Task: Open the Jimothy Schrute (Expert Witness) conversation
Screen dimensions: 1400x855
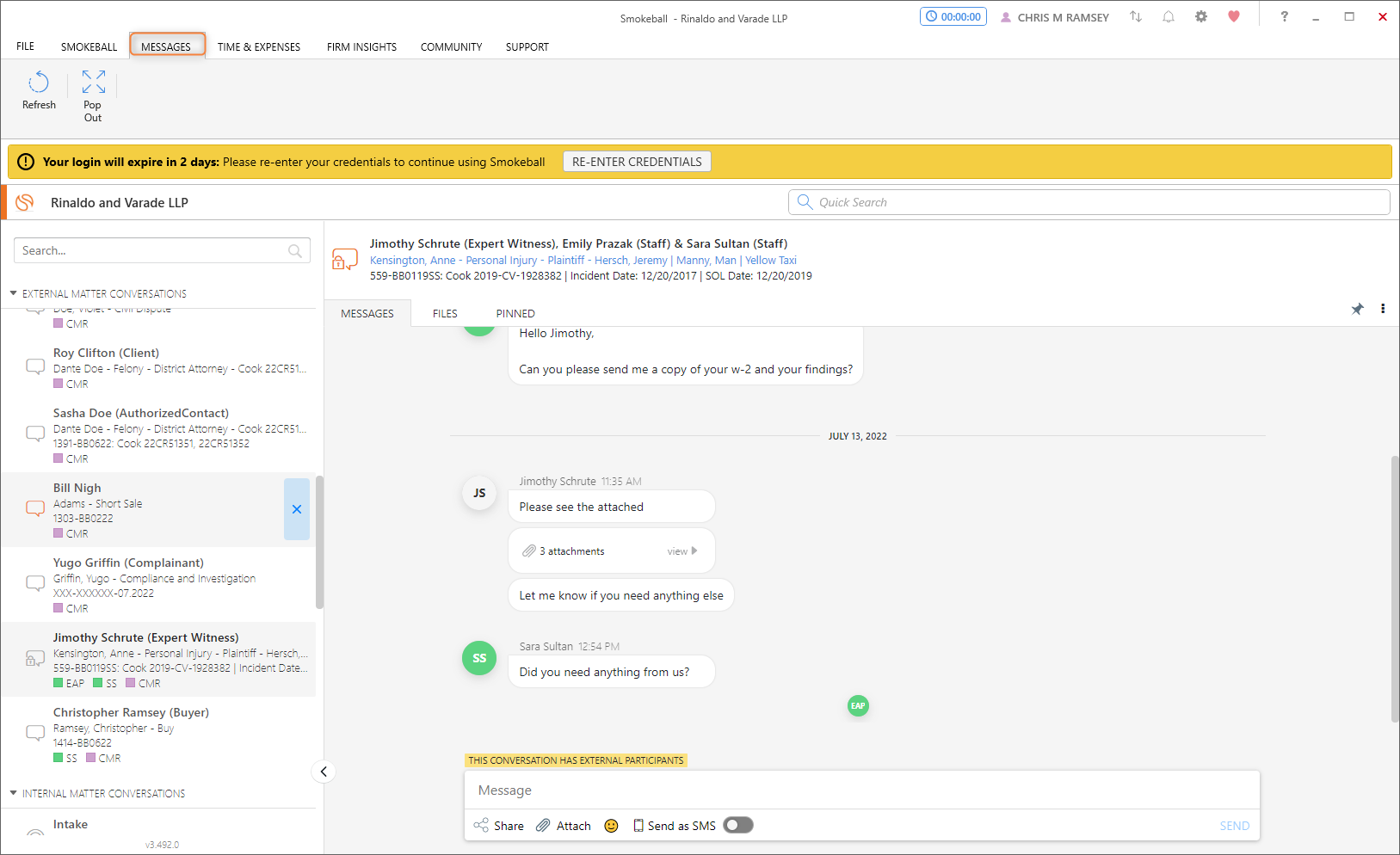Action: point(158,660)
